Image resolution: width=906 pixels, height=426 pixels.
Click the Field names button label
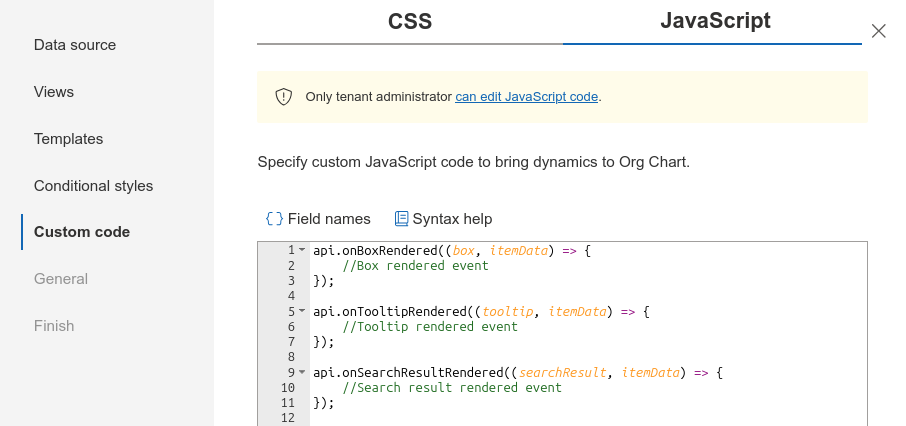(x=329, y=219)
